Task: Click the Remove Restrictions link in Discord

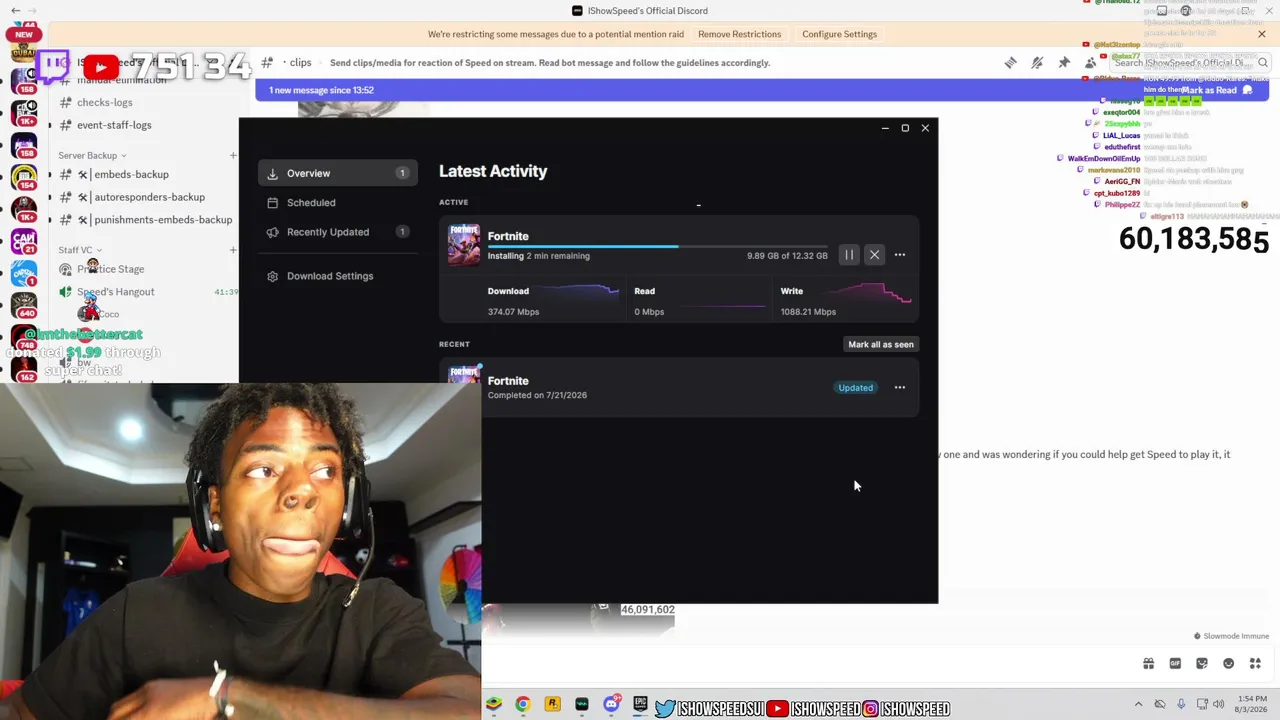Action: [740, 34]
